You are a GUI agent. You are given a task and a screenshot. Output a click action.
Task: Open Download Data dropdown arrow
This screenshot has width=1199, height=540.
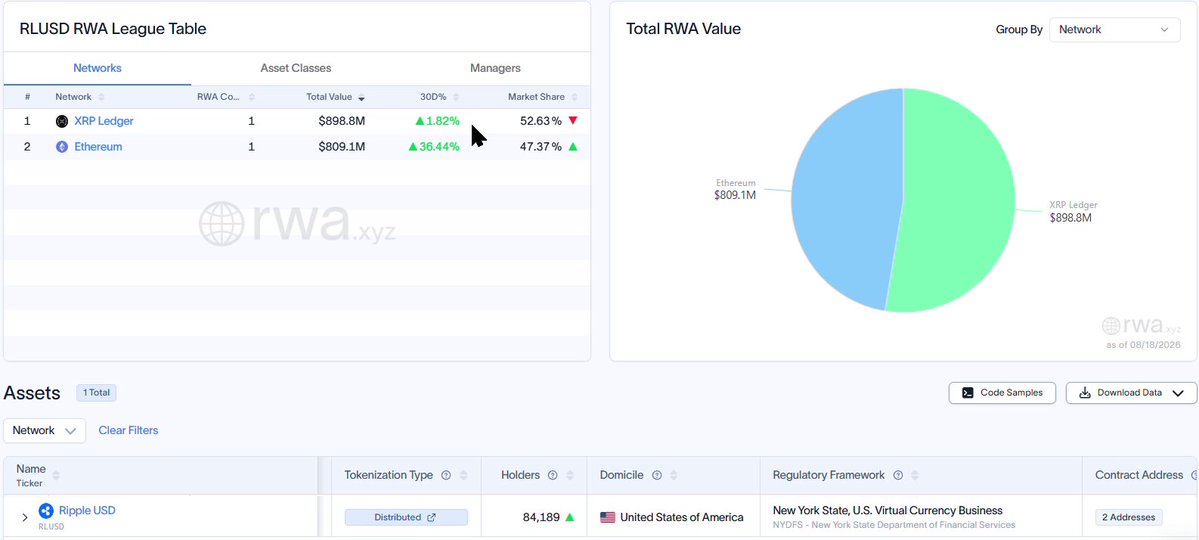(1178, 393)
